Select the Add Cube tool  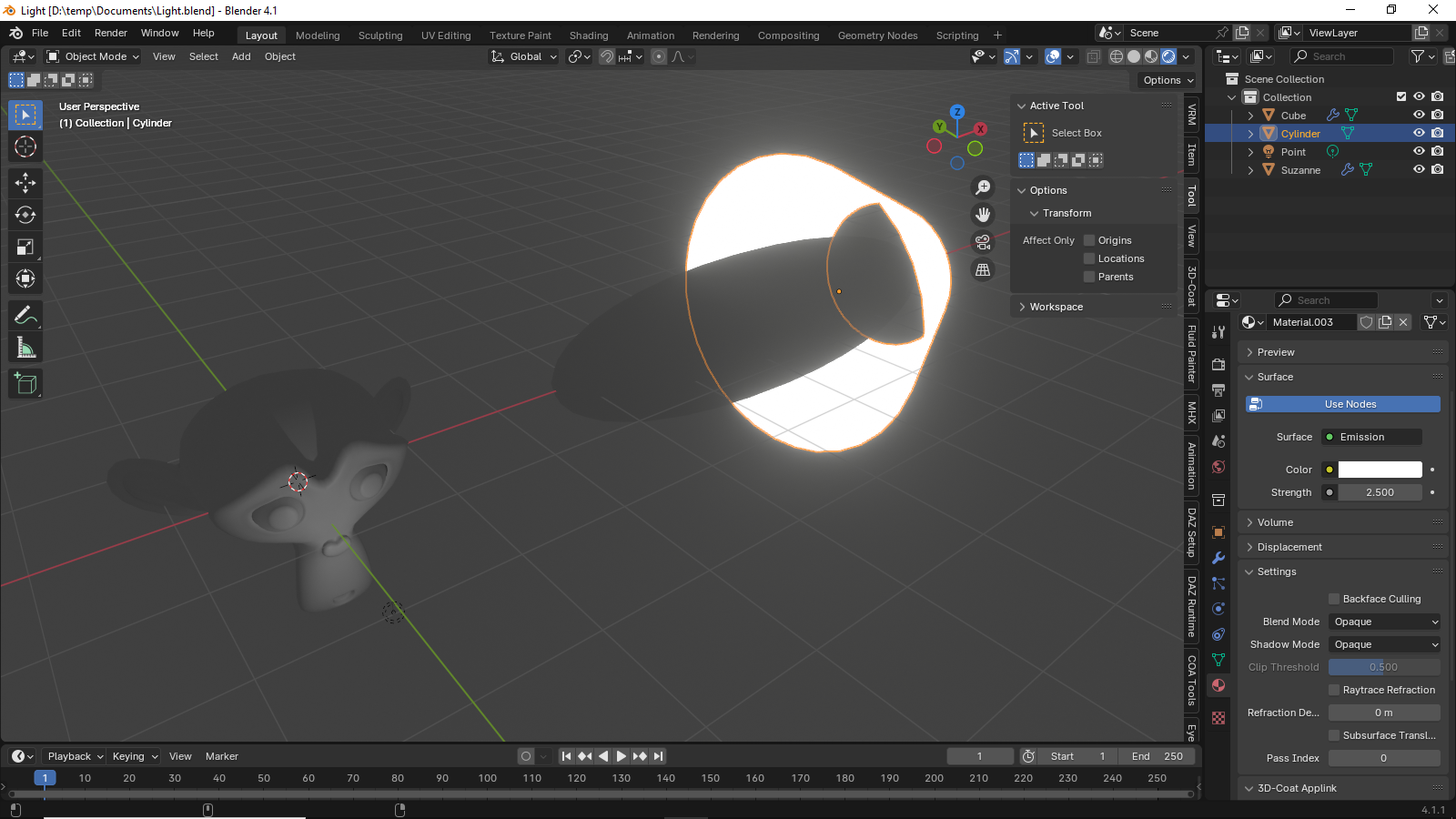(x=25, y=384)
